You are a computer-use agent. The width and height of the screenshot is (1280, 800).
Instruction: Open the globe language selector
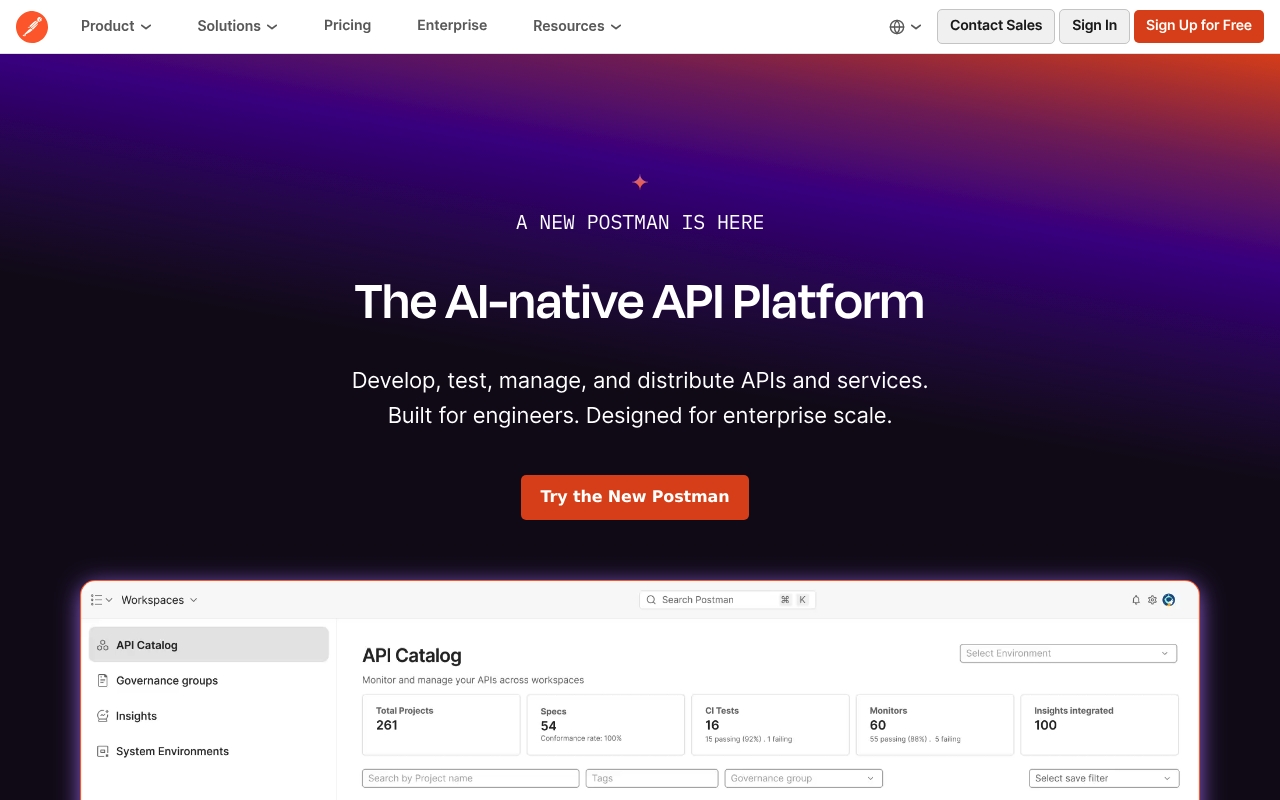(905, 27)
